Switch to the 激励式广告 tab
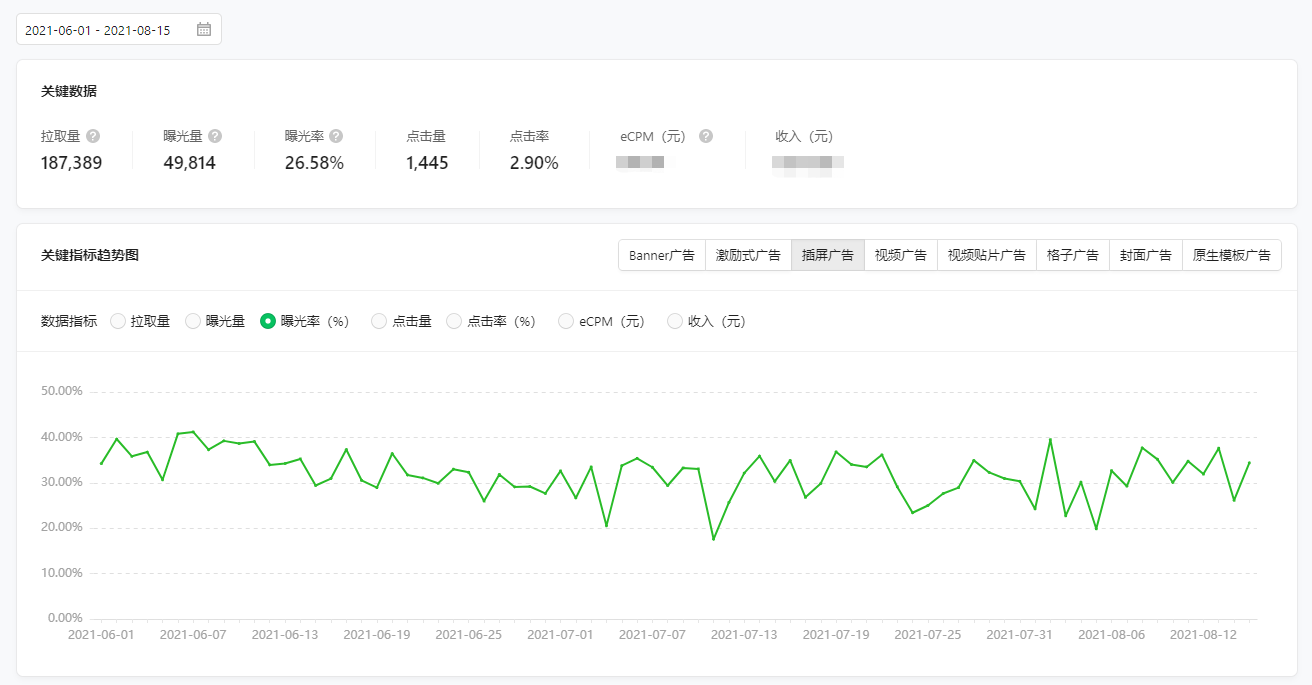The image size is (1312, 685). [748, 255]
